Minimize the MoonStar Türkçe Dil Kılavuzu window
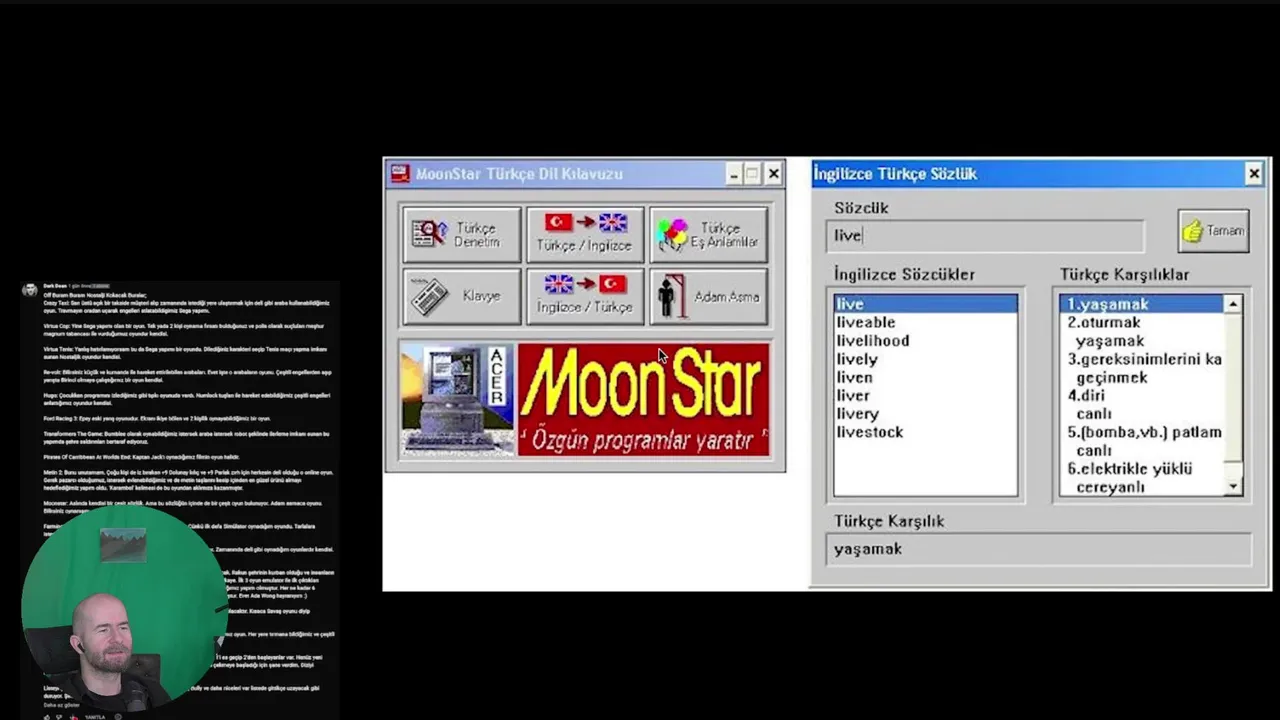 click(733, 174)
